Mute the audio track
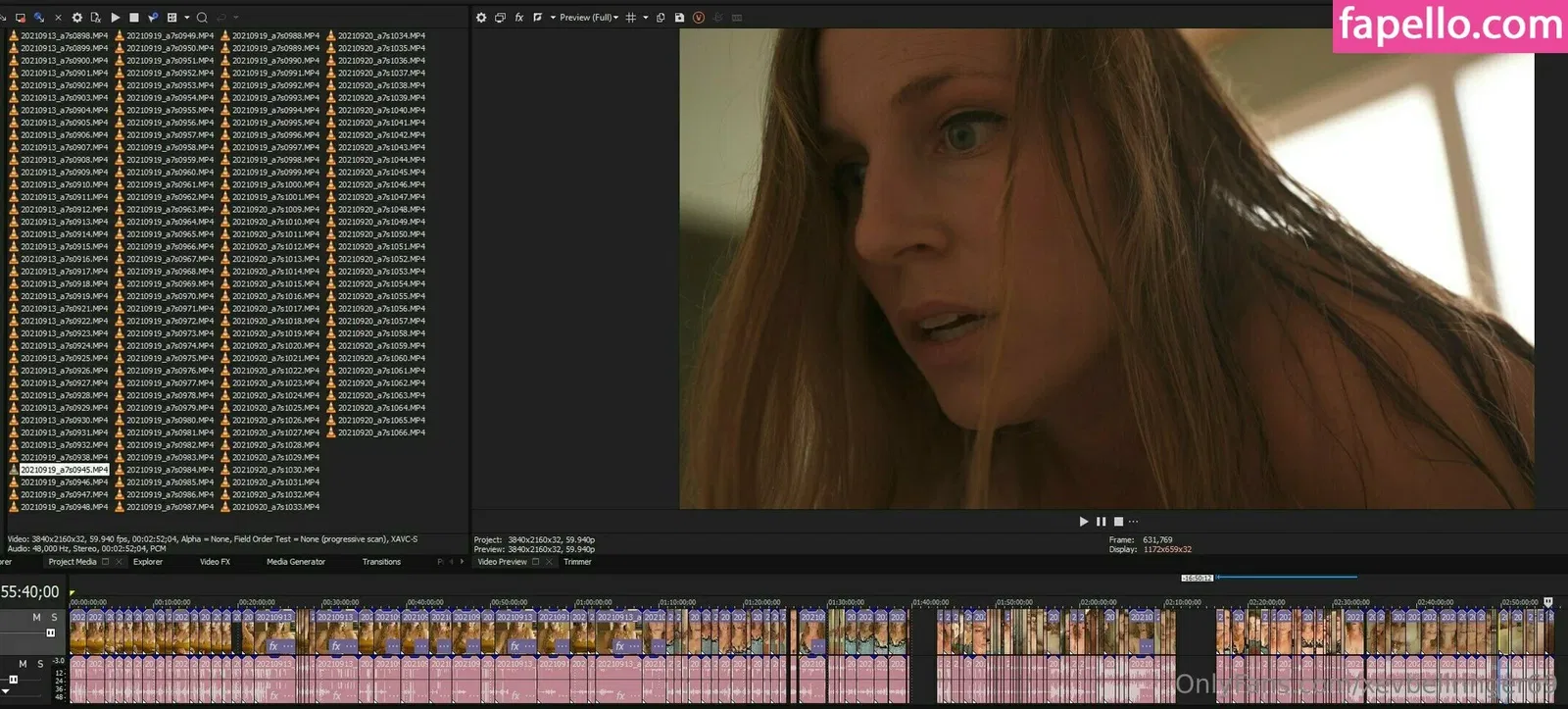 23,664
